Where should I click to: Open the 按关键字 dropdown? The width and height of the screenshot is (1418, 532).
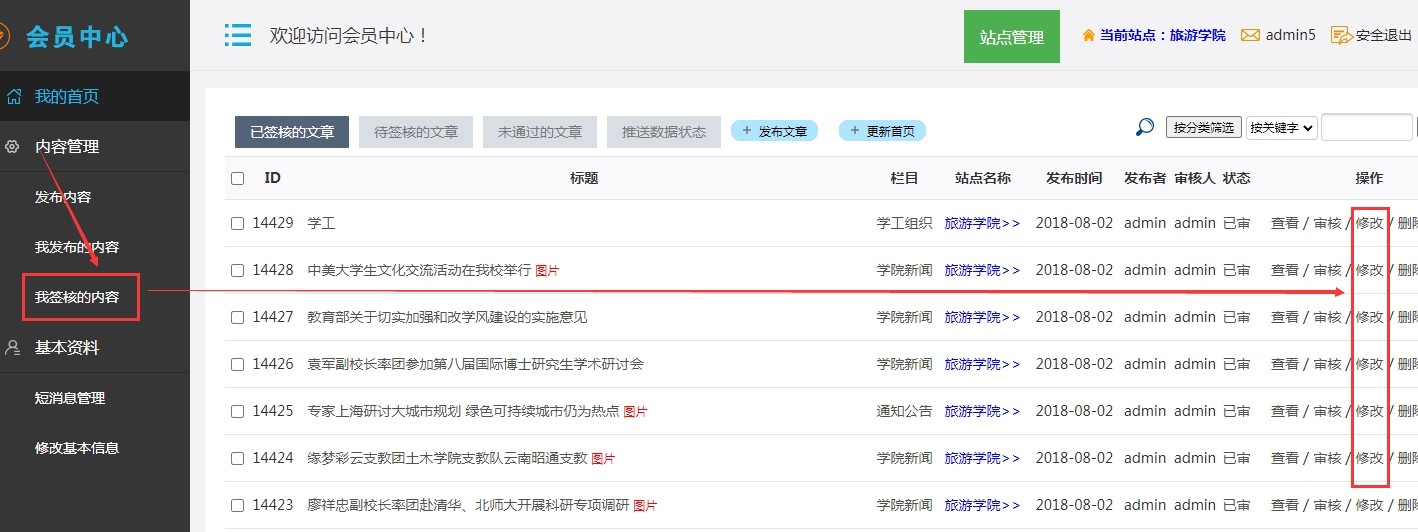click(x=1281, y=128)
